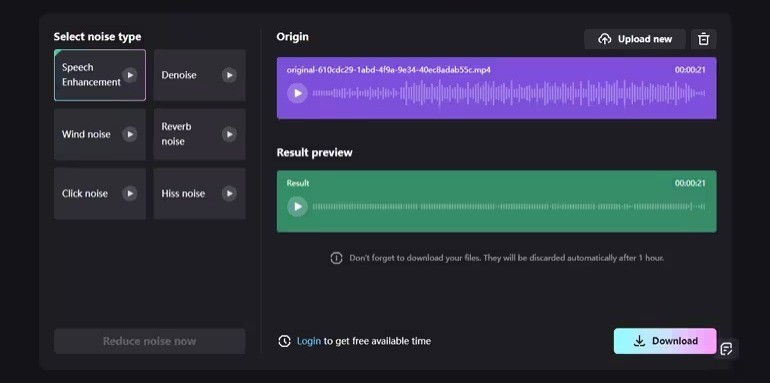Preview the Denoise sample sound
The height and width of the screenshot is (383, 770).
[x=229, y=75]
